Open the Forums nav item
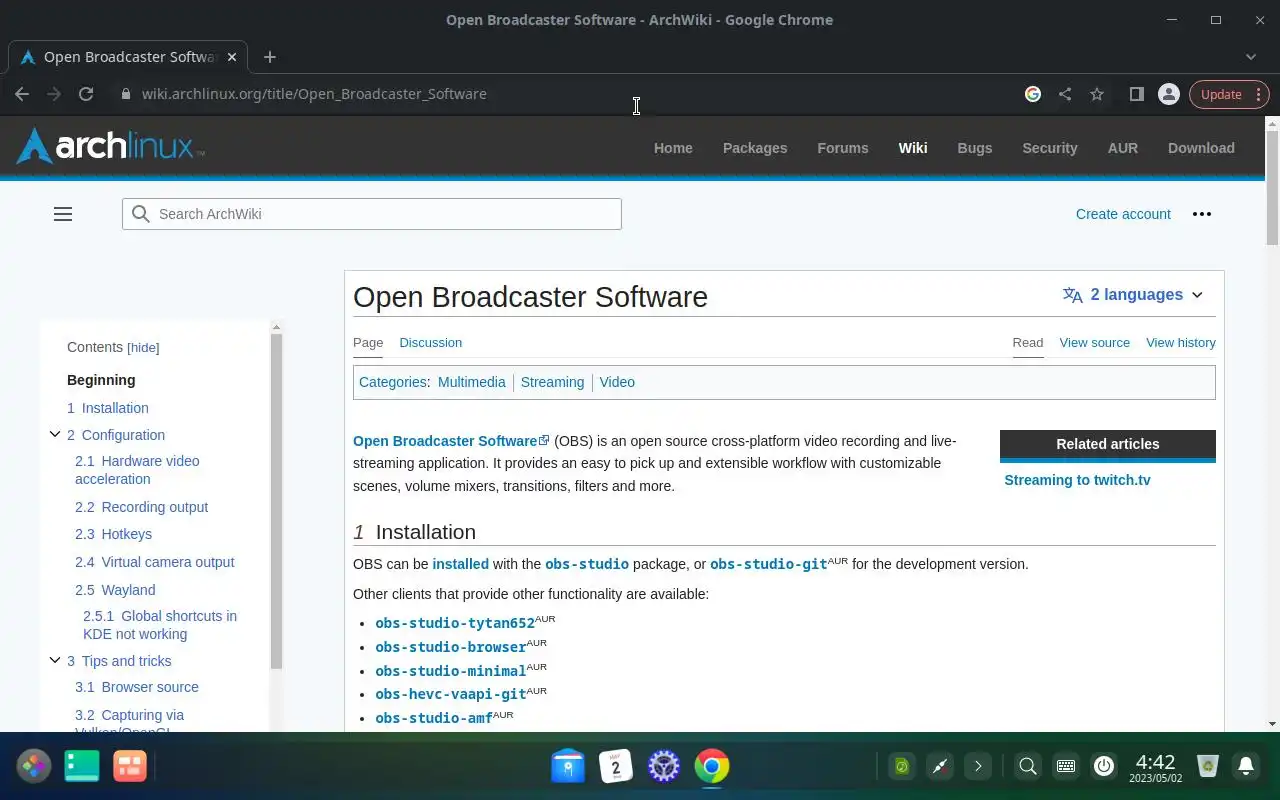1280x800 pixels. (843, 148)
